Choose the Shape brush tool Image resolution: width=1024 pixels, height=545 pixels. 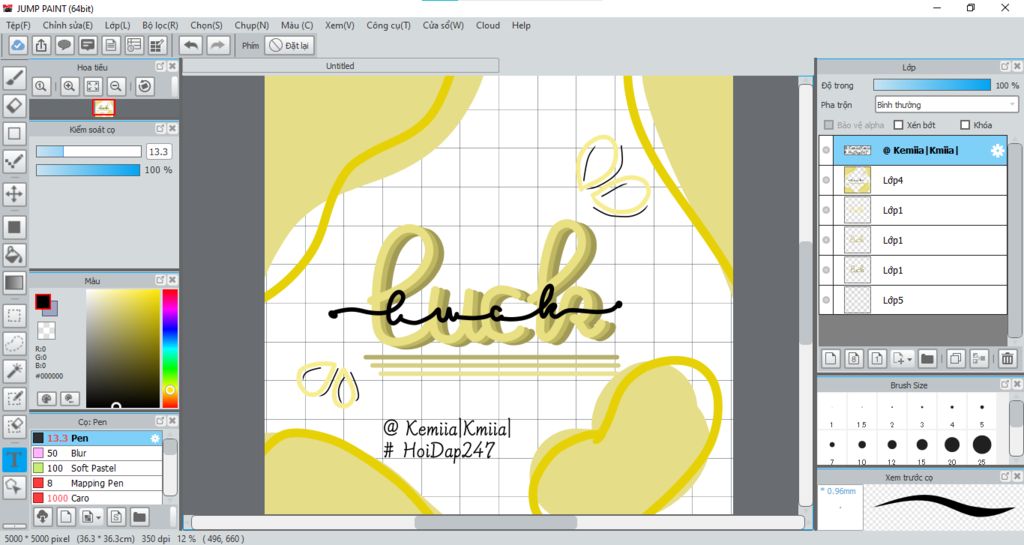(x=14, y=134)
